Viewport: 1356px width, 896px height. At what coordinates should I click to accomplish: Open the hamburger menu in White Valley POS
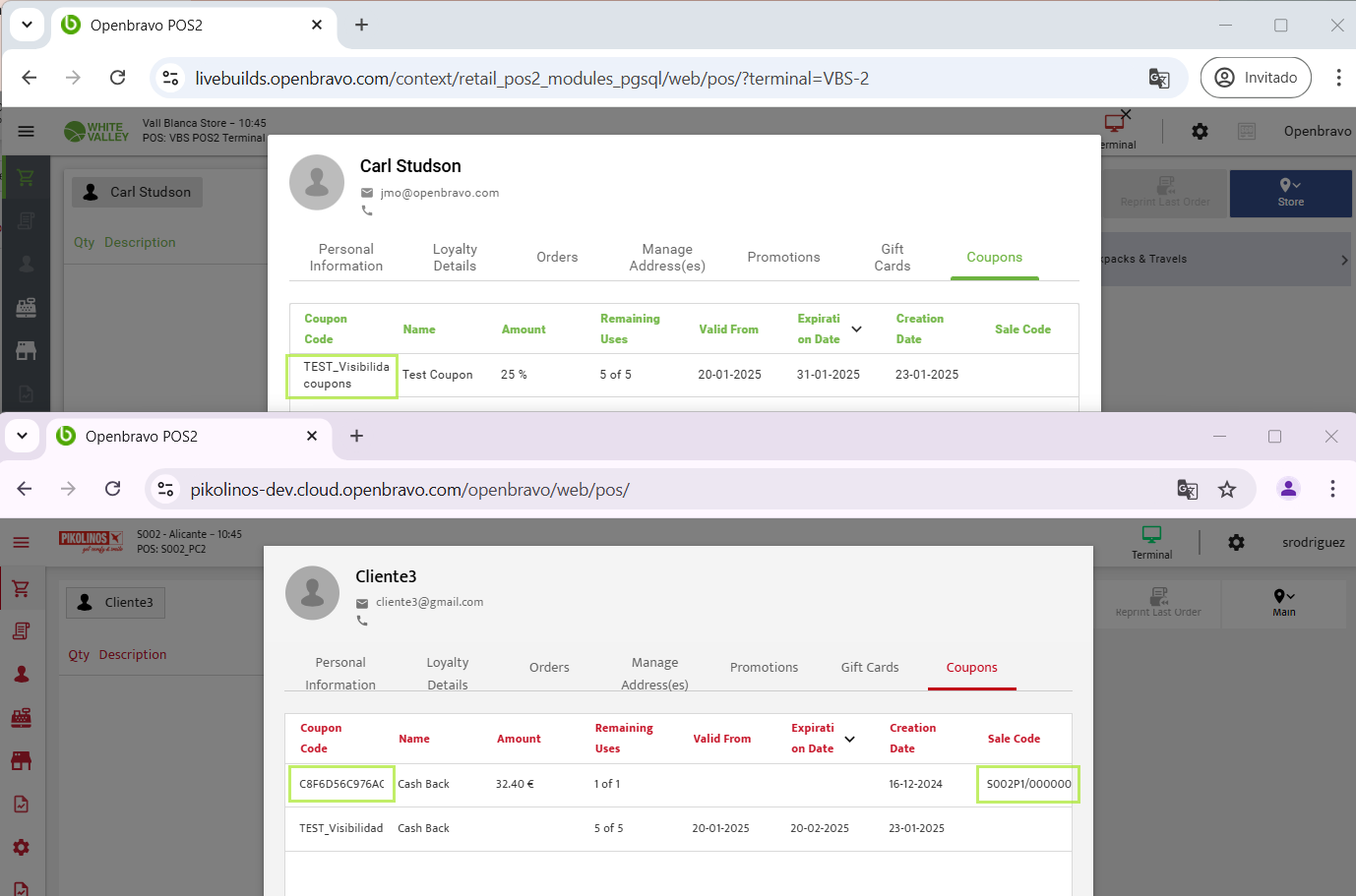tap(27, 132)
